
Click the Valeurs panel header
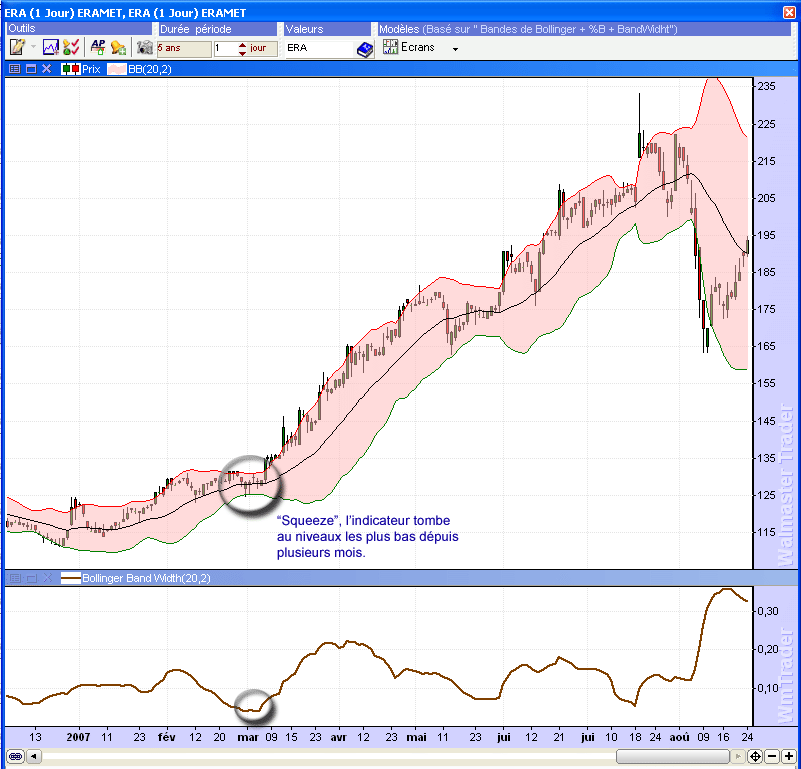coord(327,29)
